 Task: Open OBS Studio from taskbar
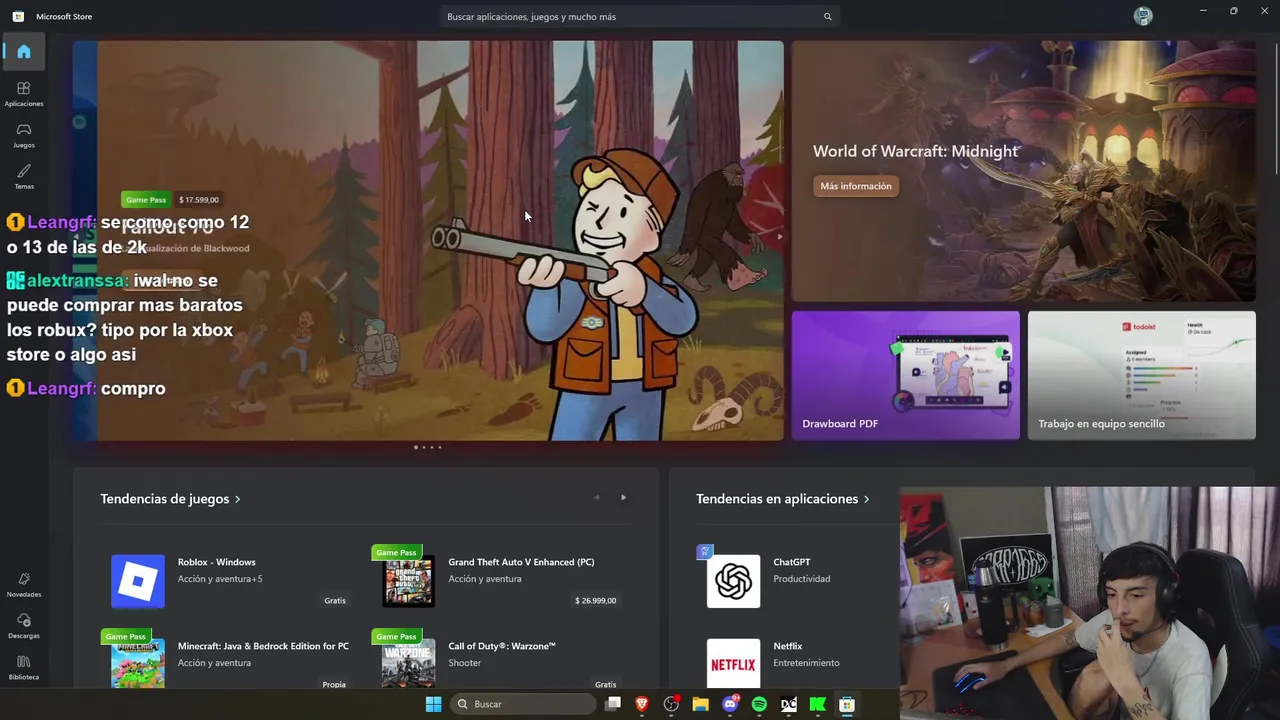pyautogui.click(x=671, y=704)
